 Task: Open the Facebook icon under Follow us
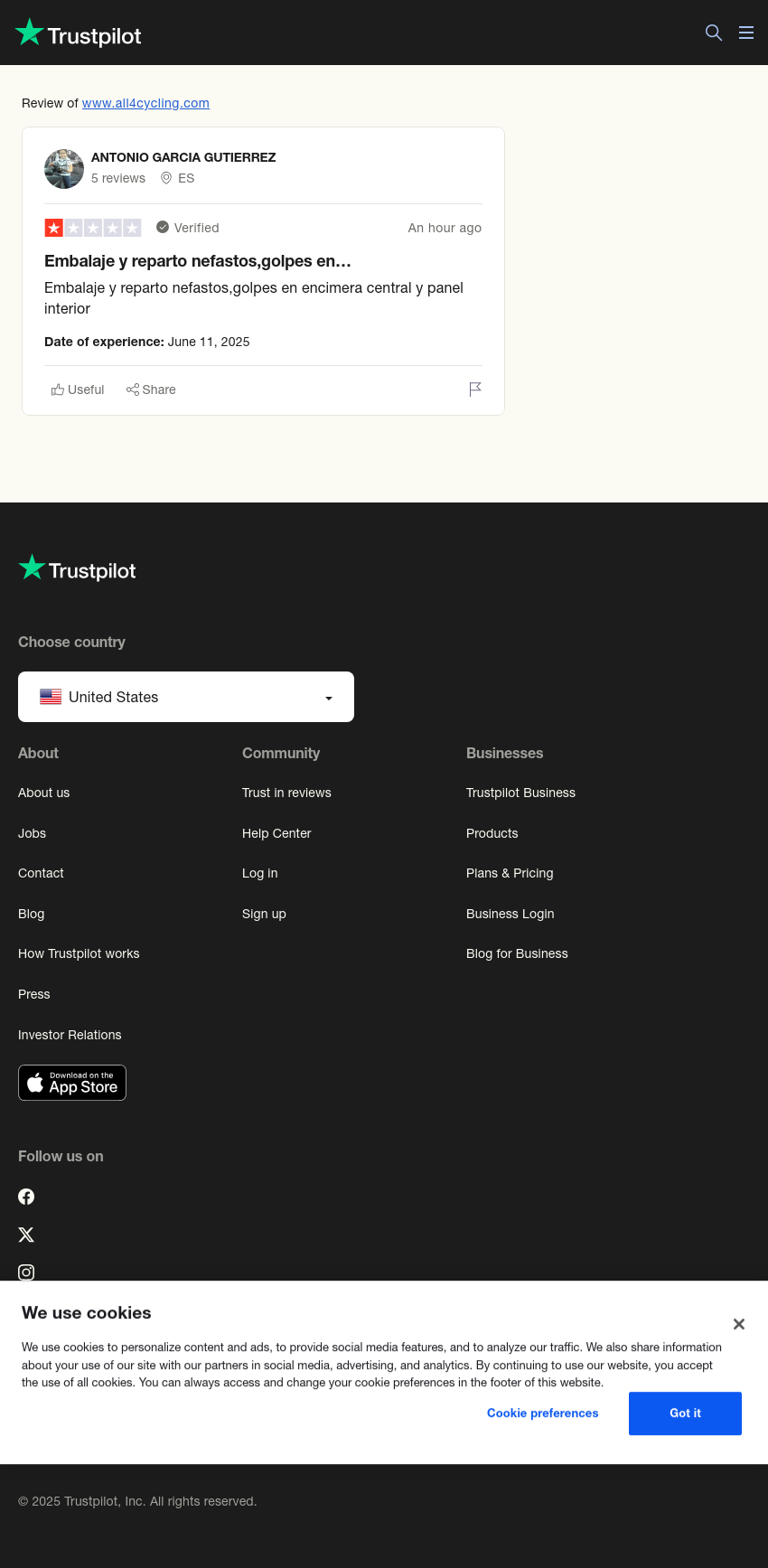(x=26, y=1197)
